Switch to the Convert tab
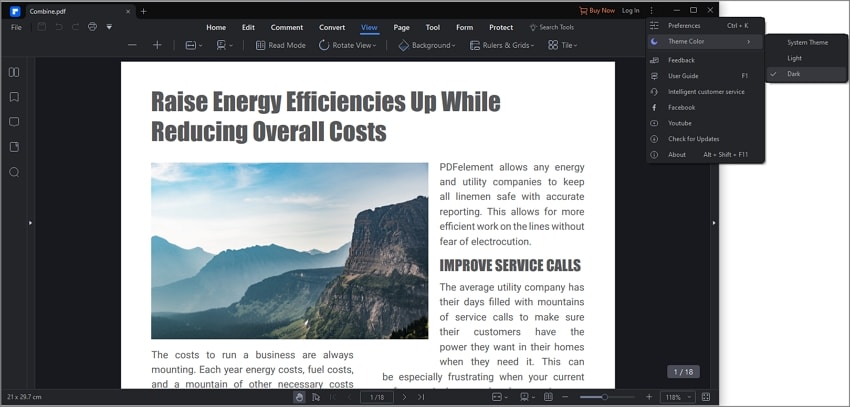Image resolution: width=850 pixels, height=407 pixels. (332, 27)
